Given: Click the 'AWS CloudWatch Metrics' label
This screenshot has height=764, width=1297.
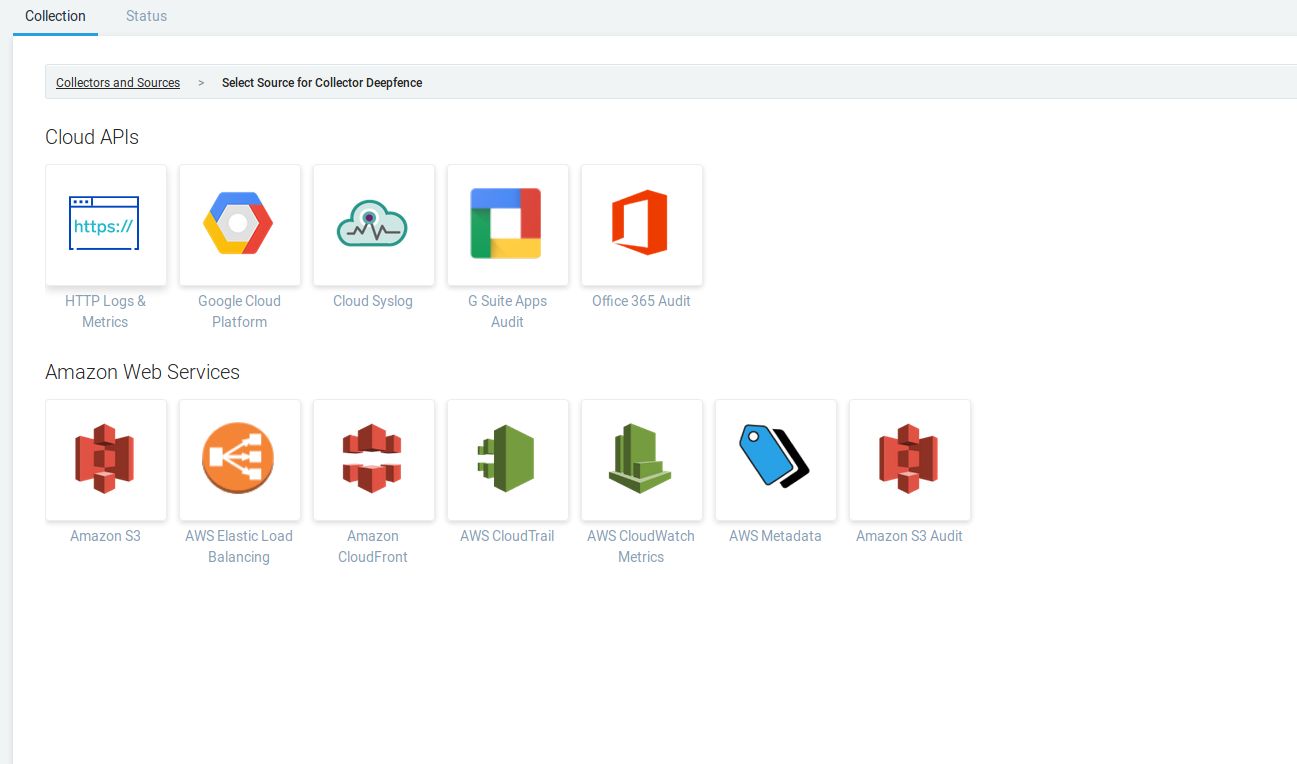Looking at the screenshot, I should pos(641,546).
